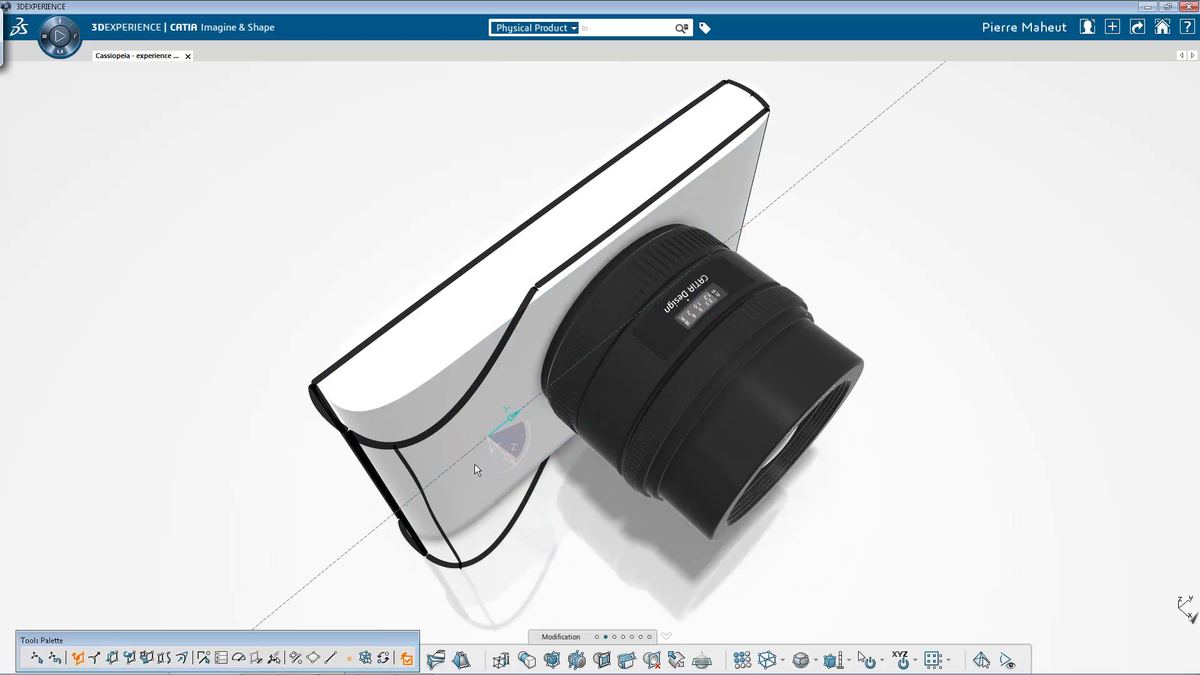Open dropdown next to XYZ power icon
Image resolution: width=1200 pixels, height=675 pixels.
pos(915,660)
